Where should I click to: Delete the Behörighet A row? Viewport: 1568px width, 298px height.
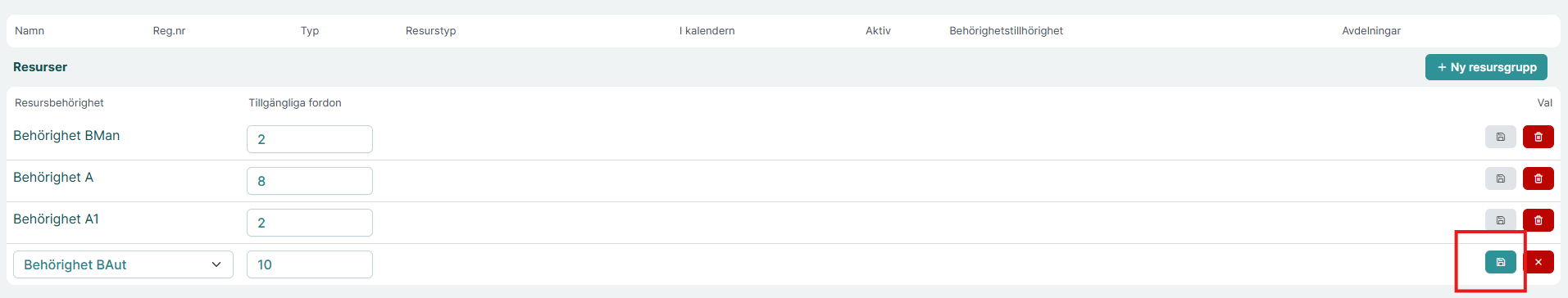[1538, 178]
